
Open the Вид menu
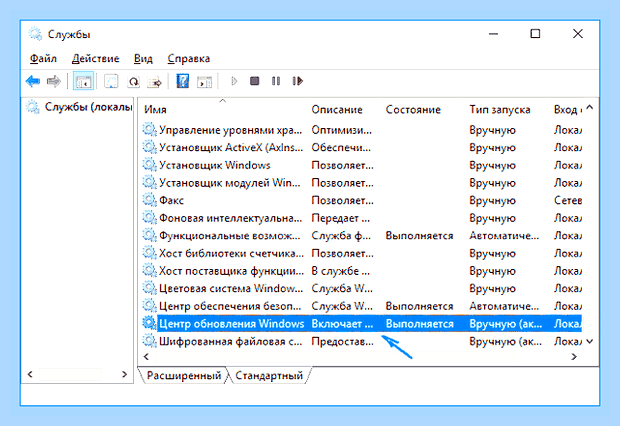tap(143, 59)
